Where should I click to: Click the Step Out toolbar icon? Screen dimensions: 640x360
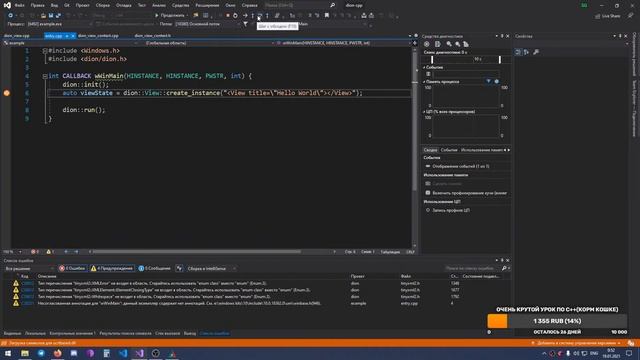point(267,16)
